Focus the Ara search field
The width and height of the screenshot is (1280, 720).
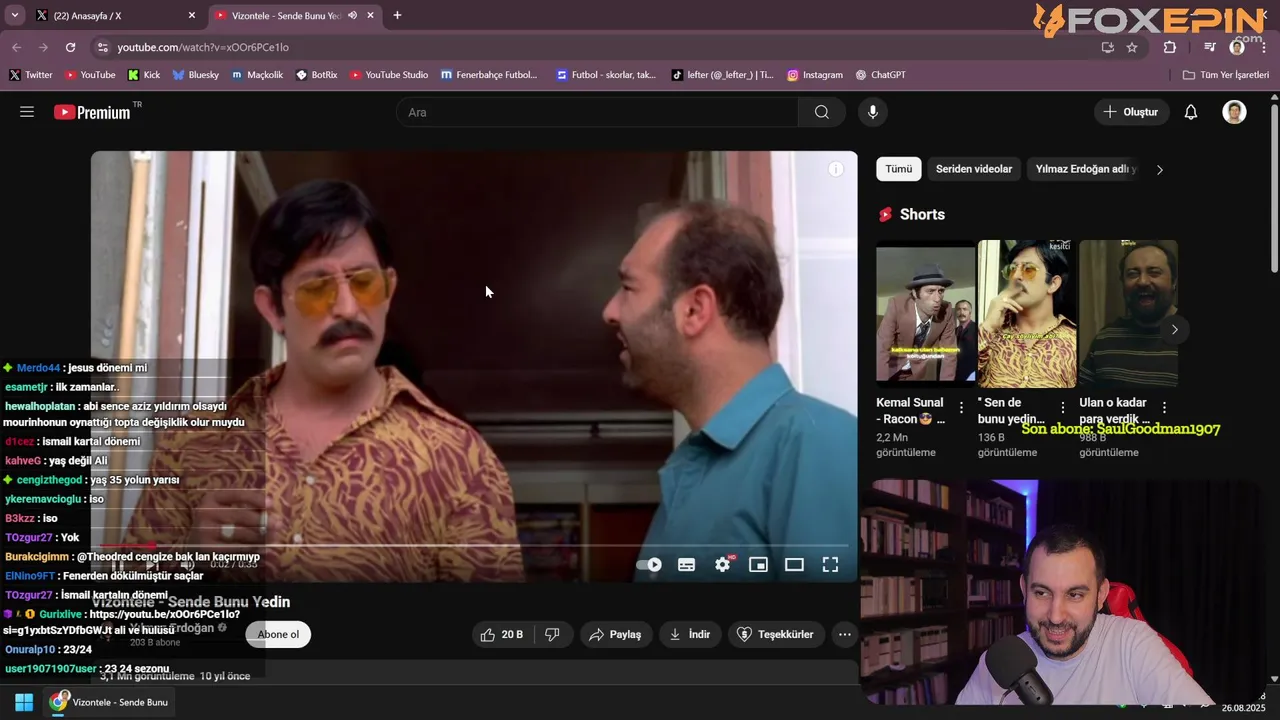[x=597, y=112]
